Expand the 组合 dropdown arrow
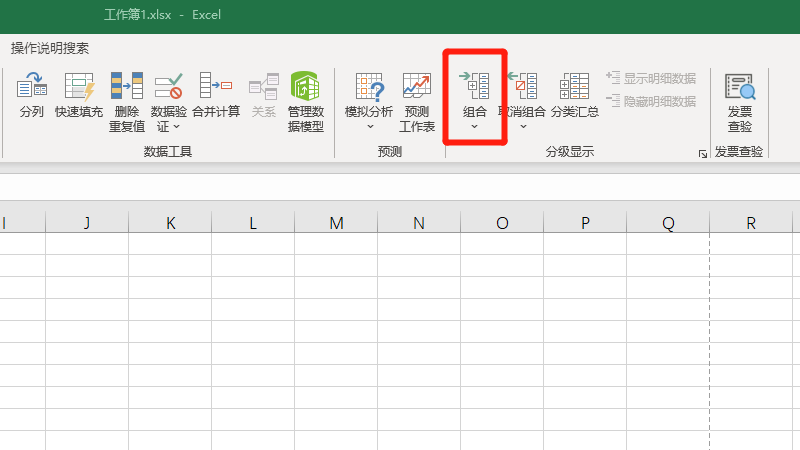Viewport: 800px width, 450px height. 475,127
